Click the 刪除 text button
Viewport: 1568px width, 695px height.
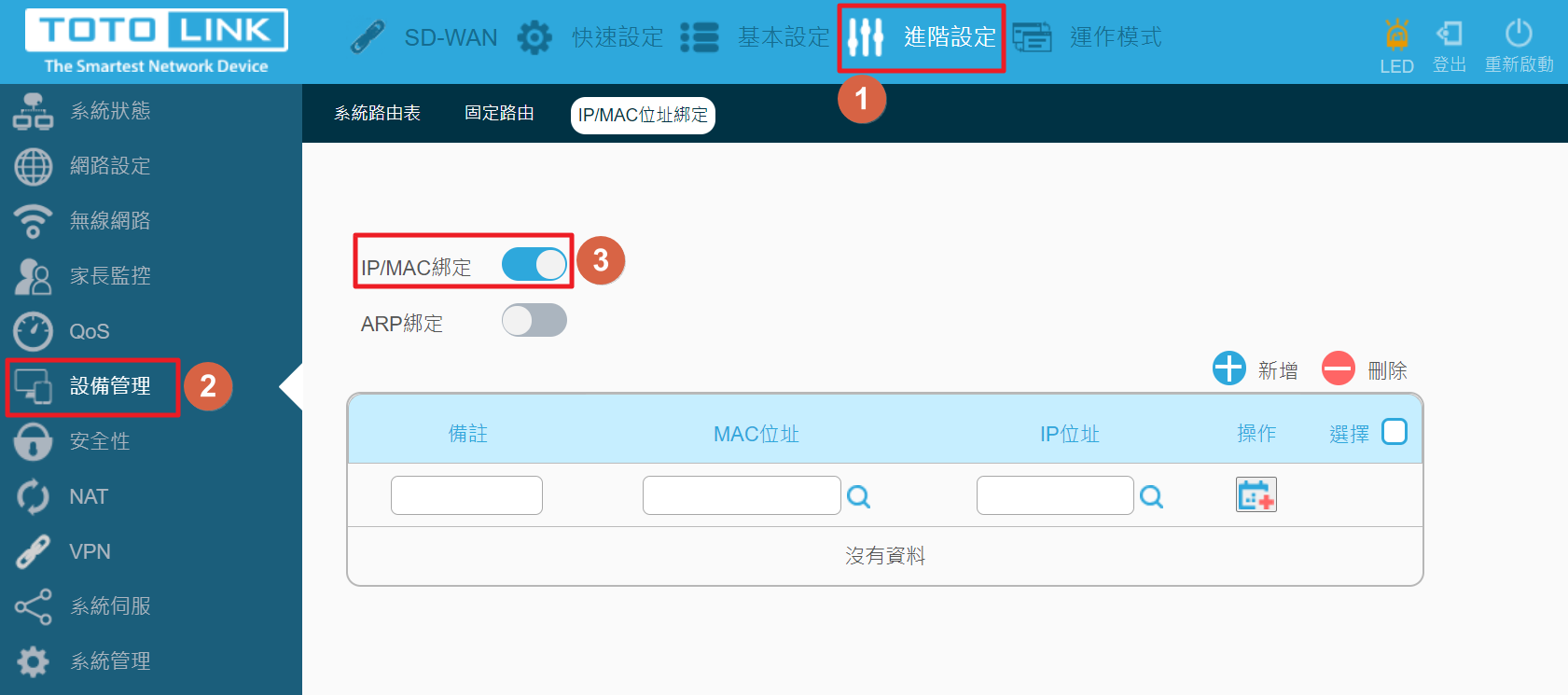point(1387,370)
